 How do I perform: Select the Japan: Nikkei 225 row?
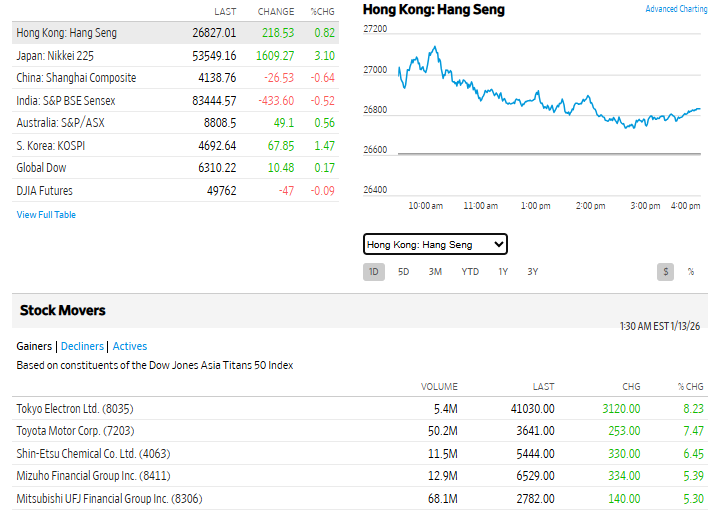pos(175,56)
